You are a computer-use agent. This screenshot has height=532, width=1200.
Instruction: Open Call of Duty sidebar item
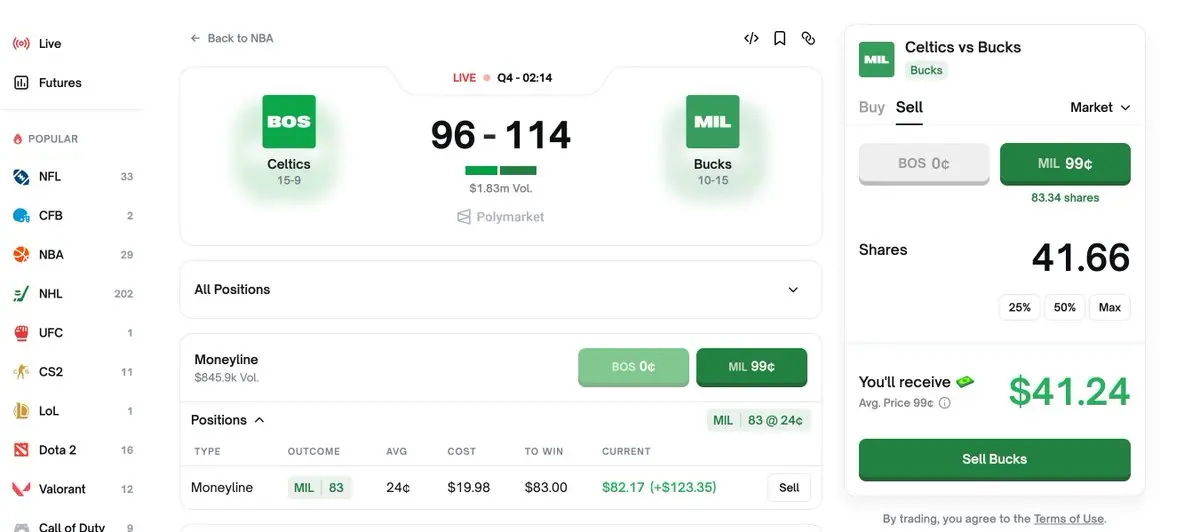pos(72,526)
